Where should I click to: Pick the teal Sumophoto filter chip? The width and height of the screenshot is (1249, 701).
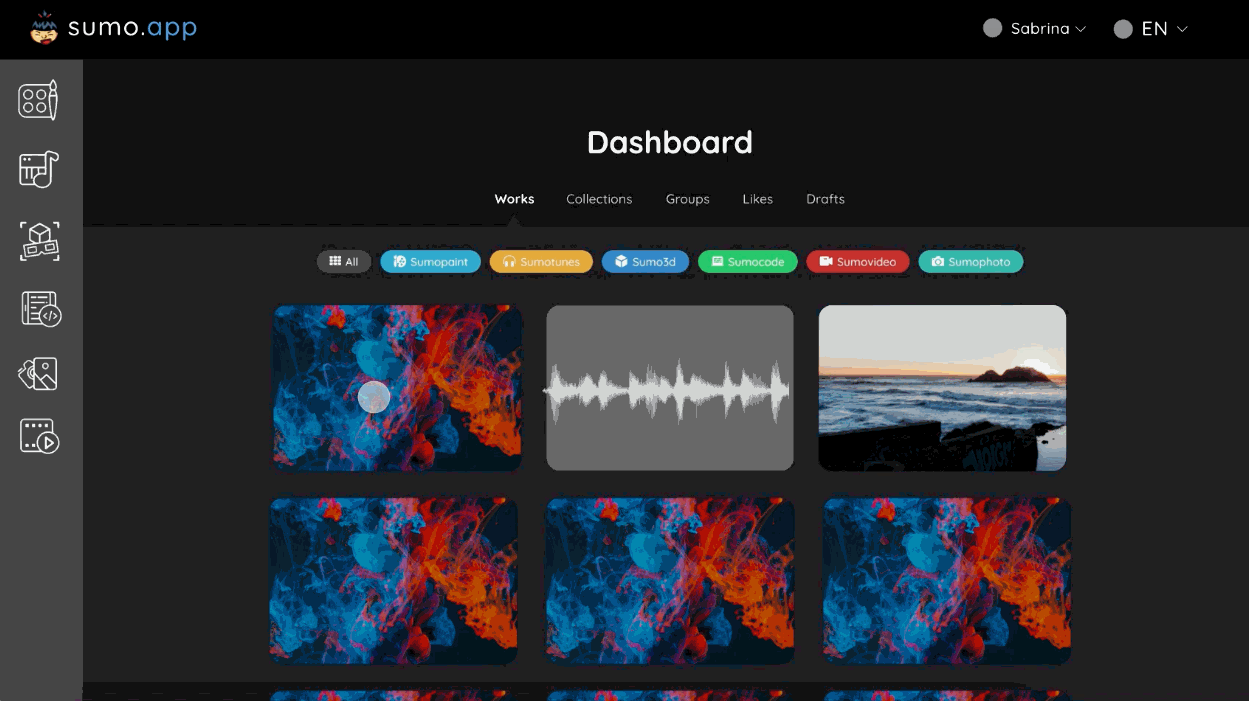coord(971,262)
